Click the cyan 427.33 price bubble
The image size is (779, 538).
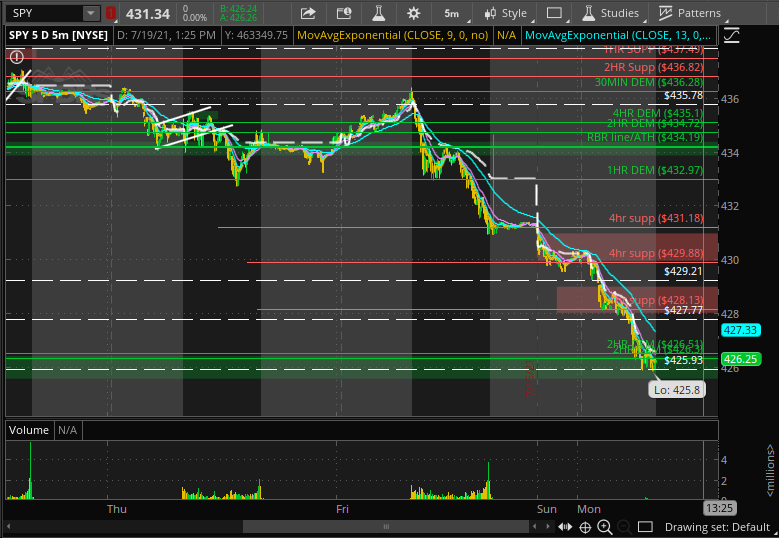pyautogui.click(x=740, y=330)
